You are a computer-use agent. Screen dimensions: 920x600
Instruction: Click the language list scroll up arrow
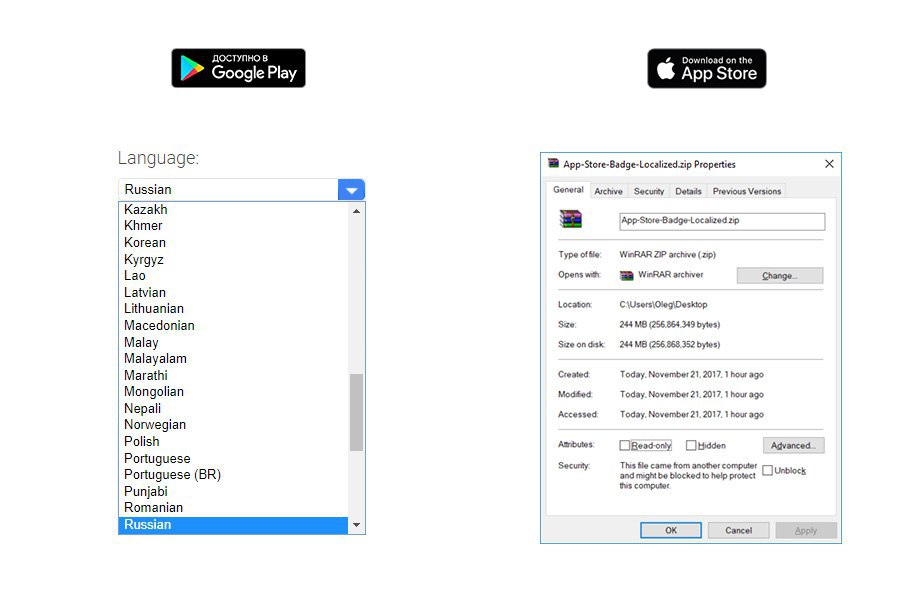[356, 211]
